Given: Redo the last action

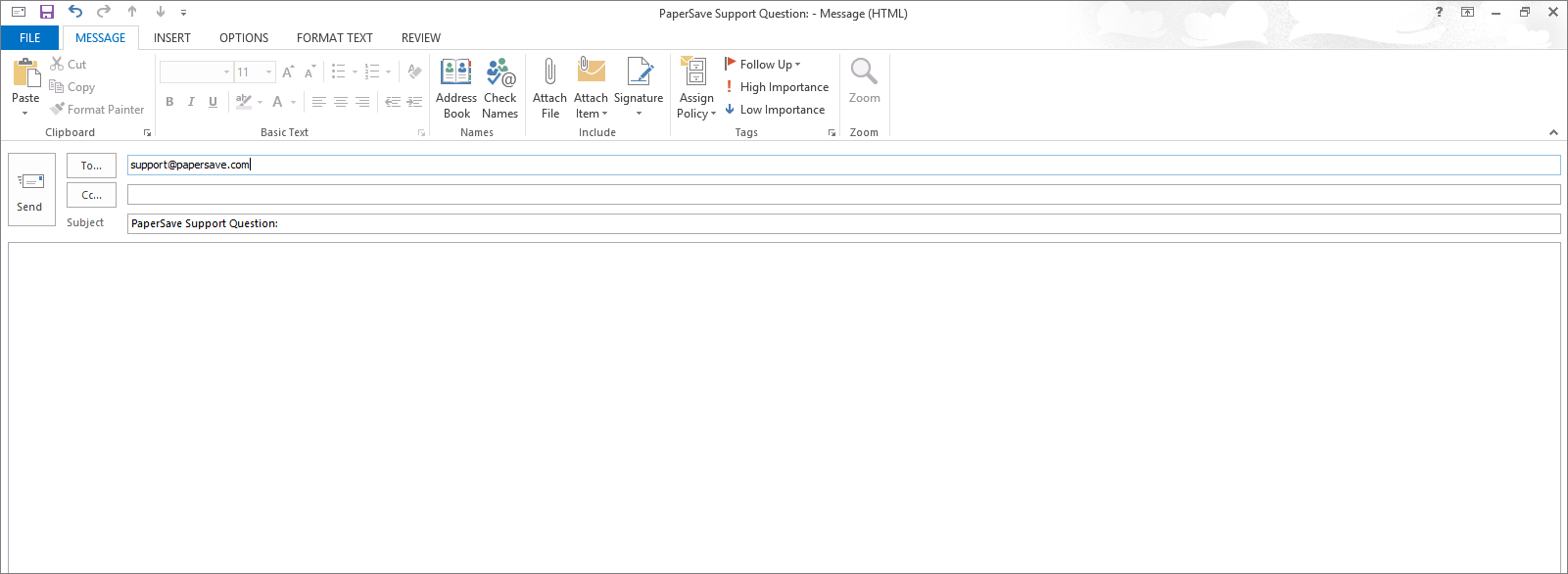Looking at the screenshot, I should 104,12.
